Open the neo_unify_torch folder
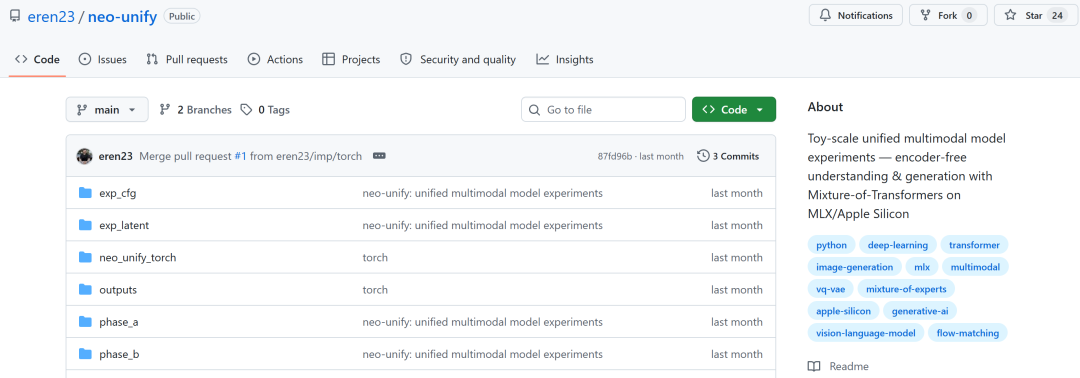1080x378 pixels. pyautogui.click(x=138, y=258)
